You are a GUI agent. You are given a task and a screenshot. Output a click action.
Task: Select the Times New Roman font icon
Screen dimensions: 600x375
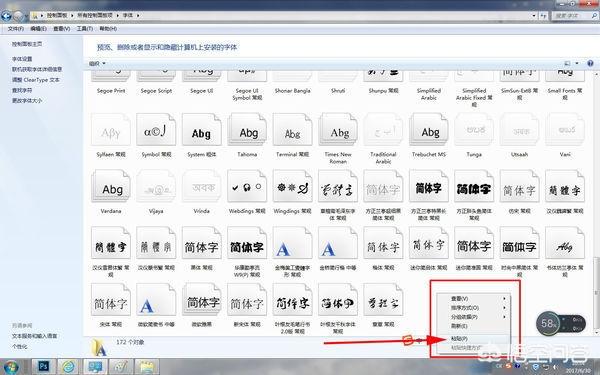338,130
